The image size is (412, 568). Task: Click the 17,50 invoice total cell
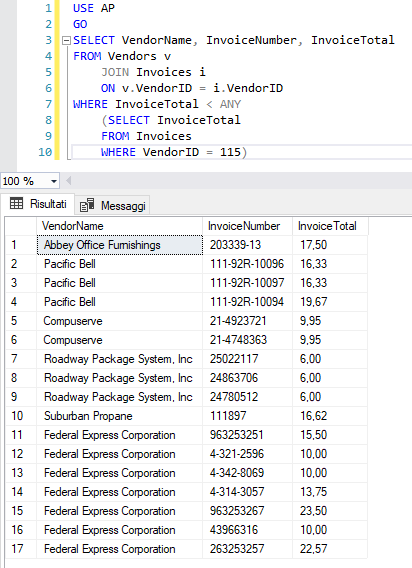(330, 245)
